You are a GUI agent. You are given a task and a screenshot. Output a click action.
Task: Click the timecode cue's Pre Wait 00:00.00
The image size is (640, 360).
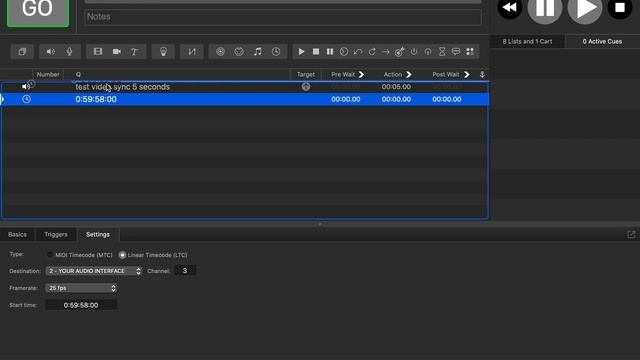tap(346, 99)
